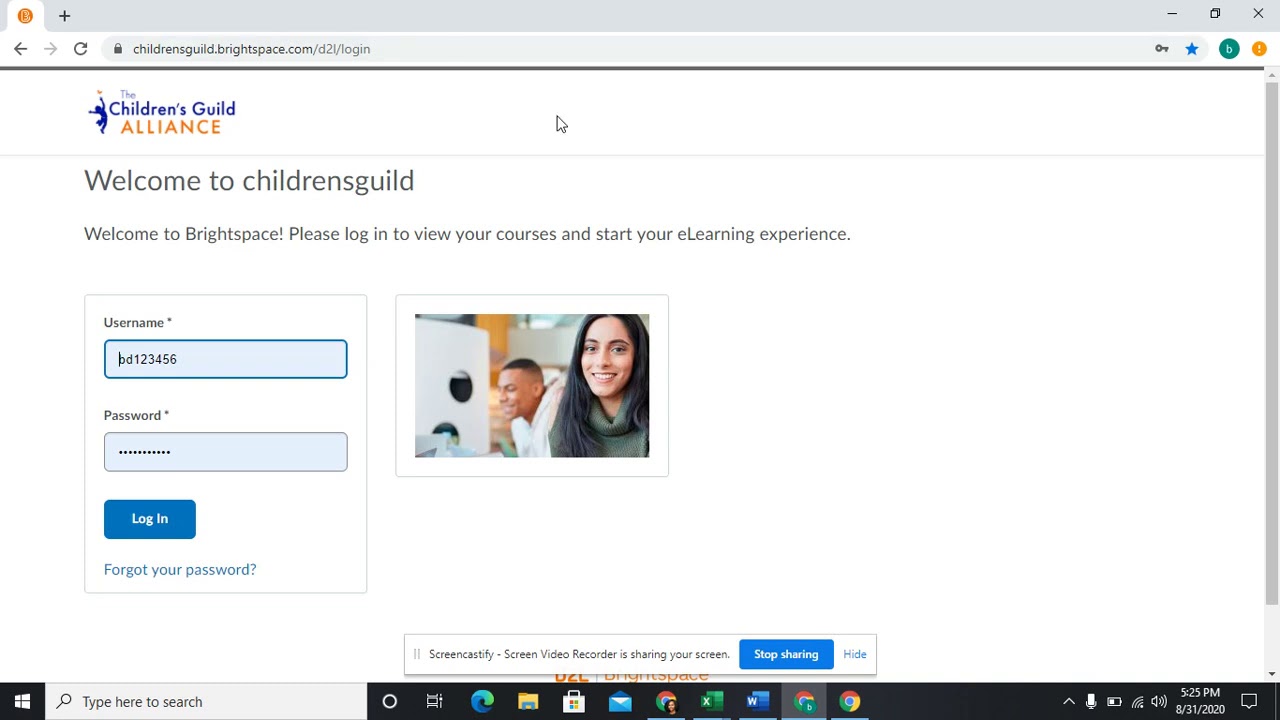The image size is (1280, 720).
Task: Click the browser back arrow
Action: 20,49
